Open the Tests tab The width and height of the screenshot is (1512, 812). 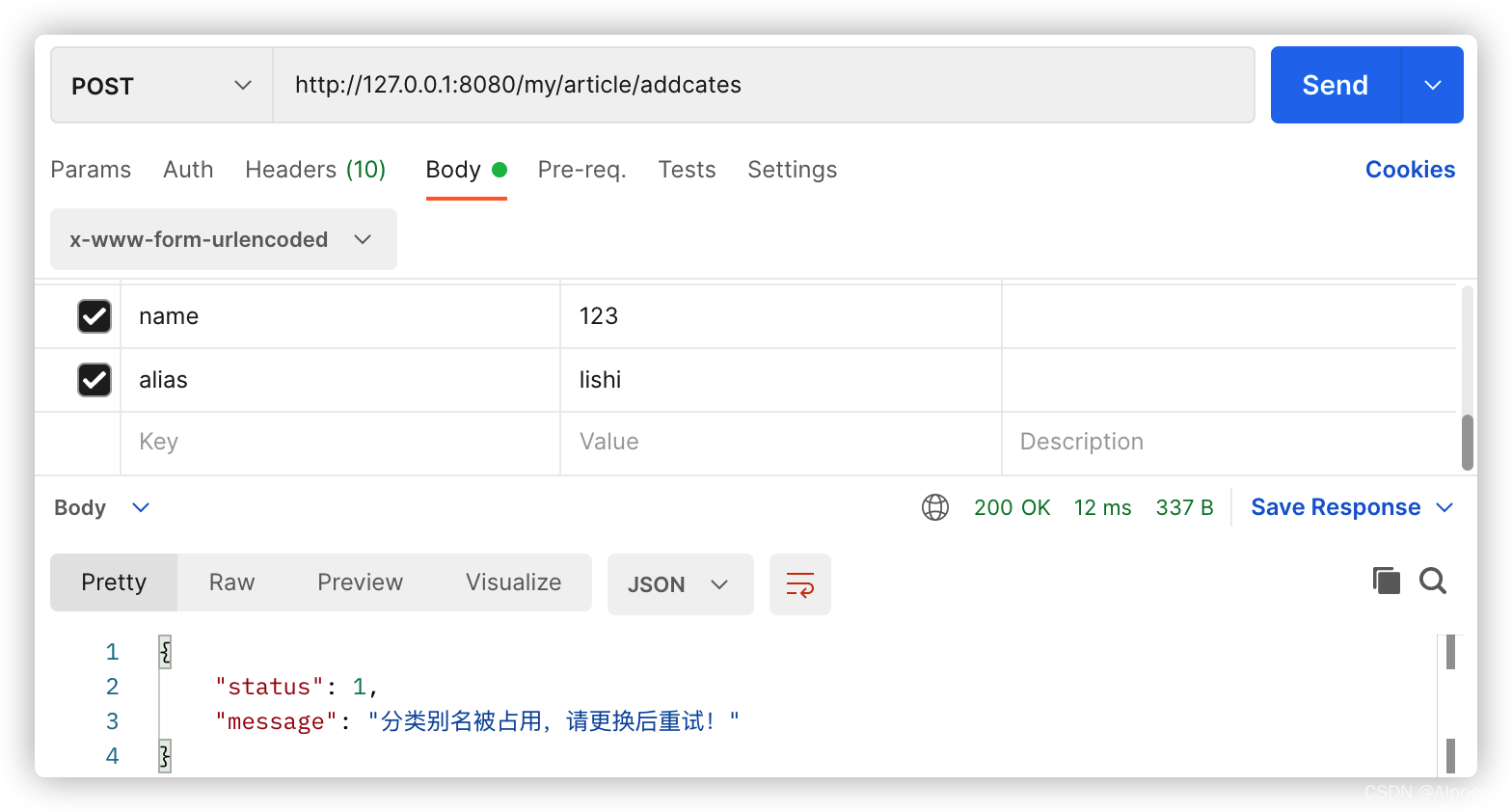[x=688, y=170]
